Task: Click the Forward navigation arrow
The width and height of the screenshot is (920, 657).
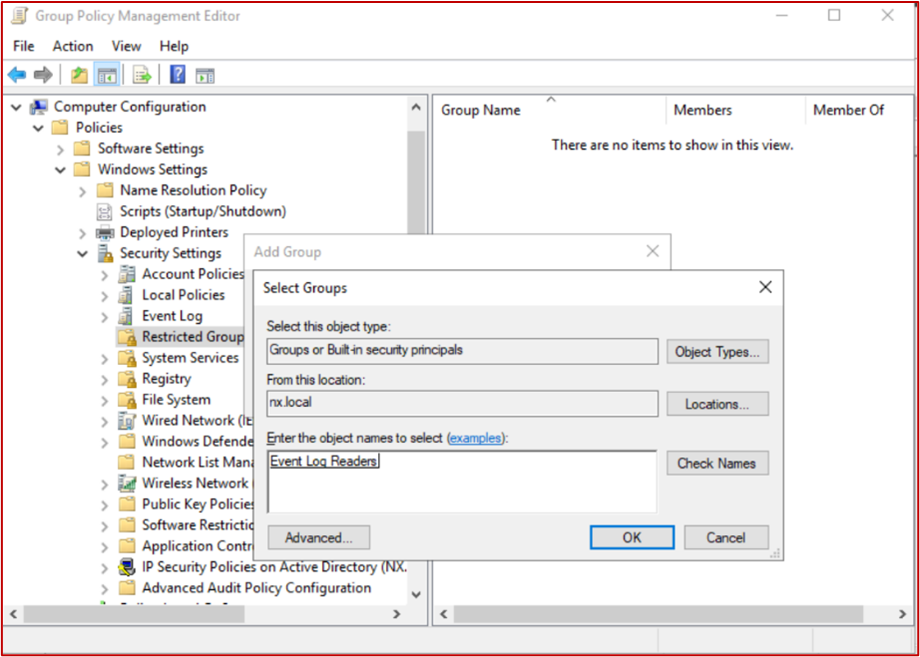Action: click(41, 74)
